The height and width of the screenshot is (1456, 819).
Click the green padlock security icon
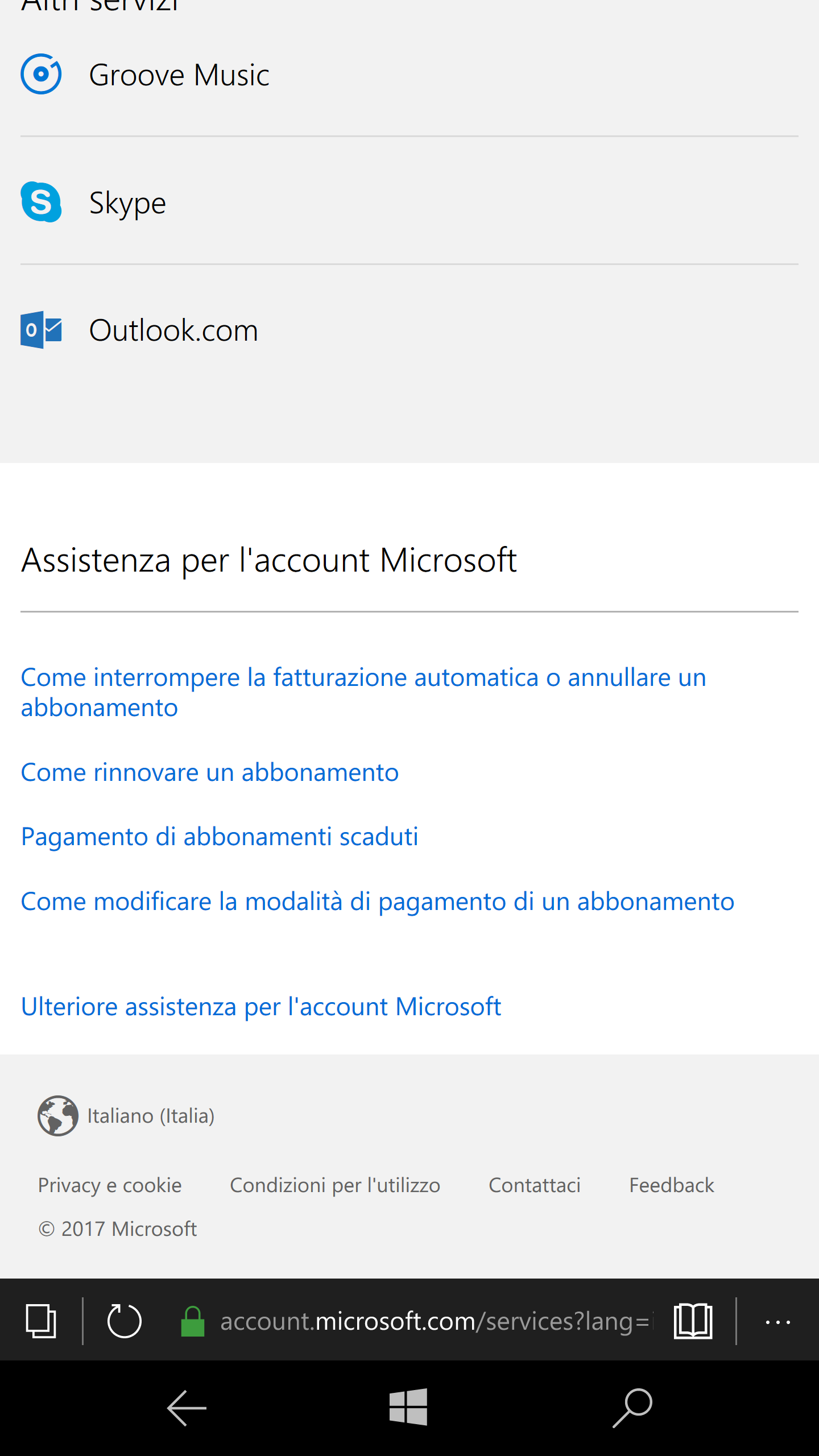pyautogui.click(x=193, y=1321)
